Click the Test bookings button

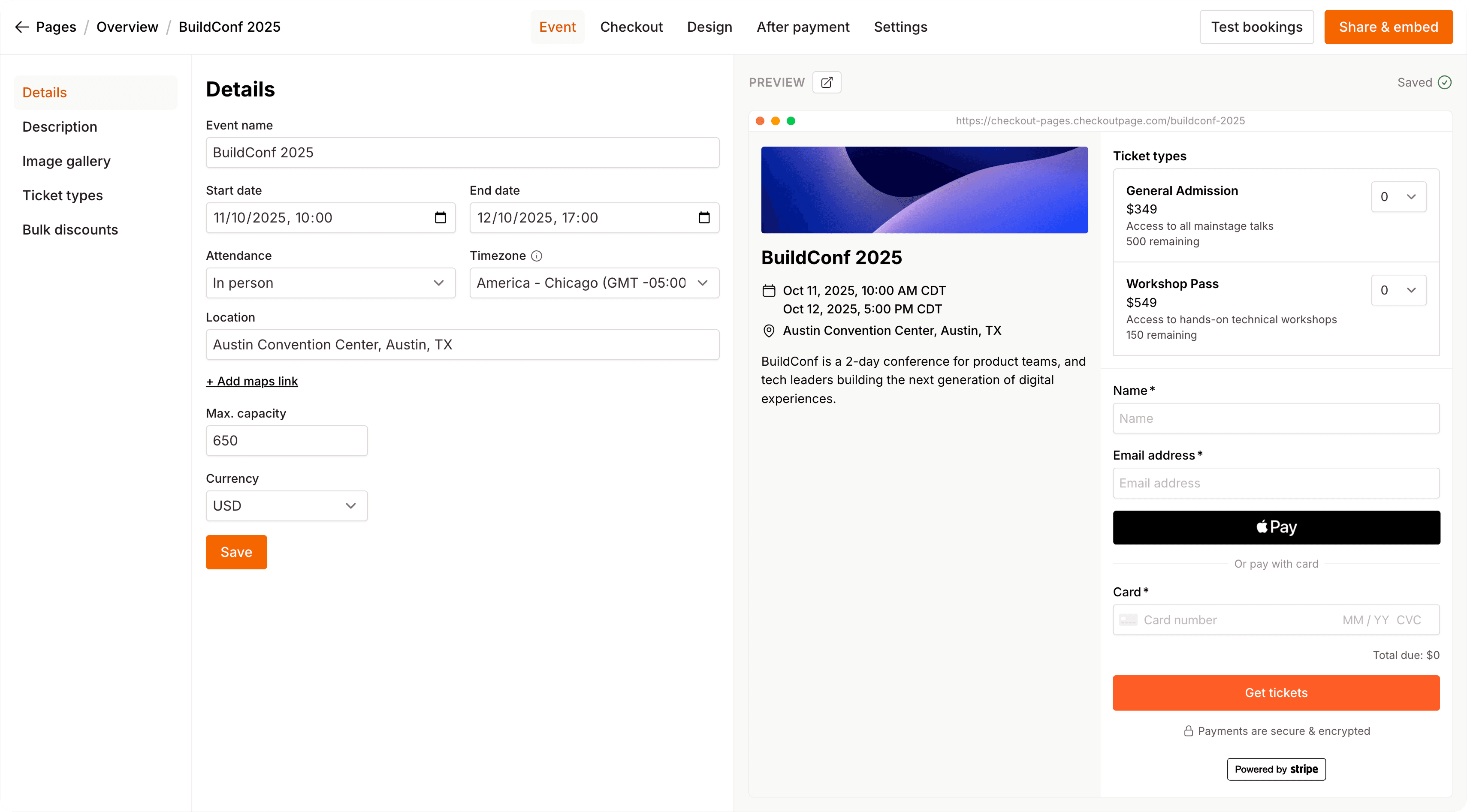tap(1256, 27)
